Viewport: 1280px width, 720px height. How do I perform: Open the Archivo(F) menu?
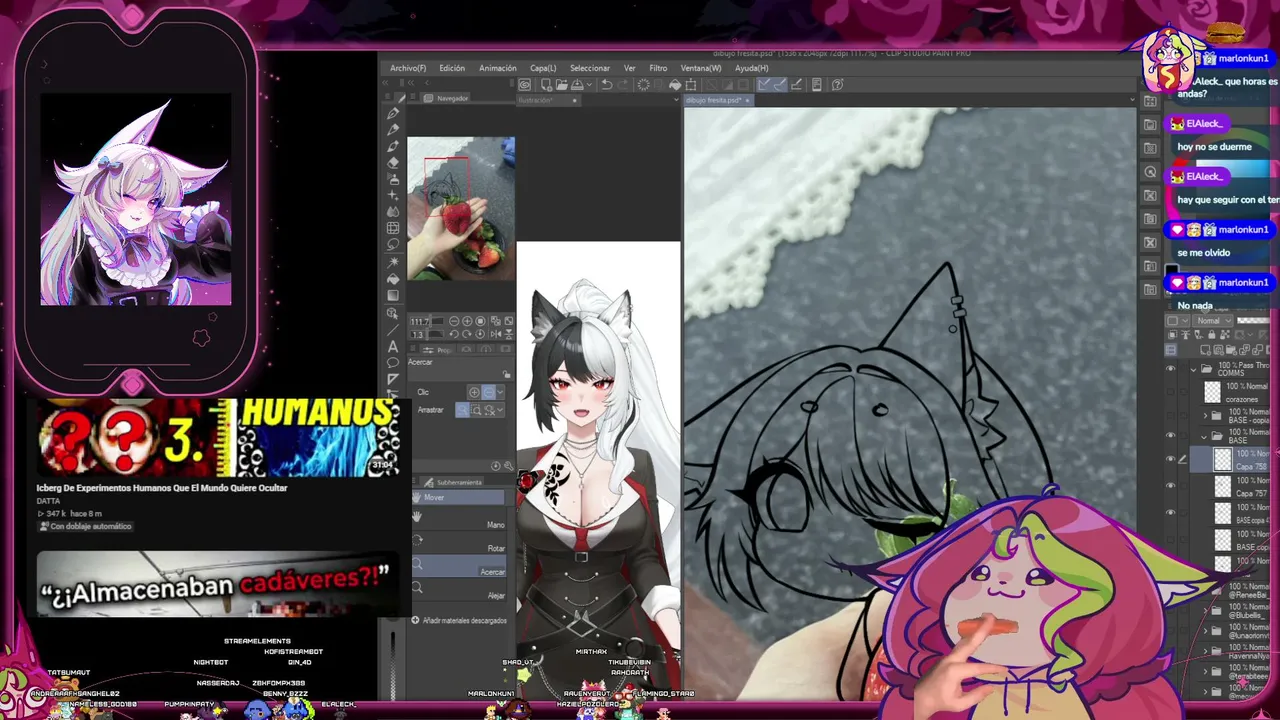pos(408,68)
